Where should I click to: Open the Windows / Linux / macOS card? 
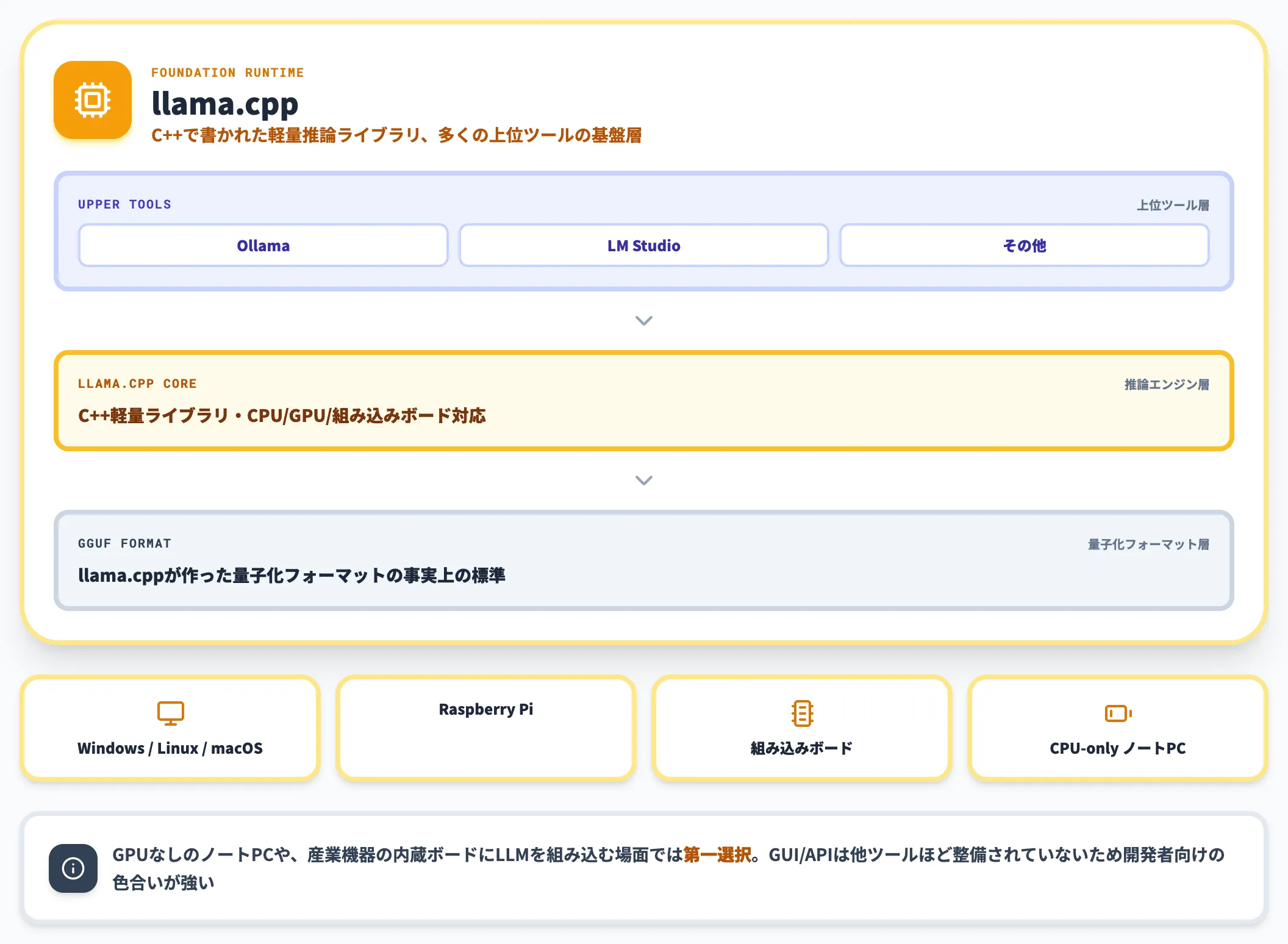[x=170, y=728]
